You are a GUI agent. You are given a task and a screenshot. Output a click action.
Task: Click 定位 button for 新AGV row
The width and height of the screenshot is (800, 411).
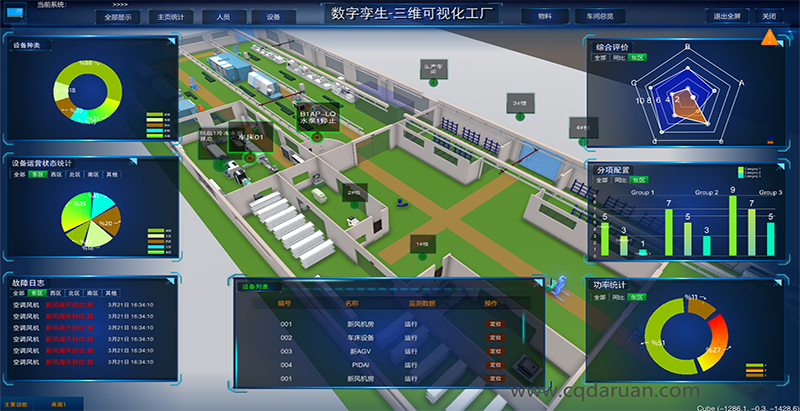coord(493,351)
